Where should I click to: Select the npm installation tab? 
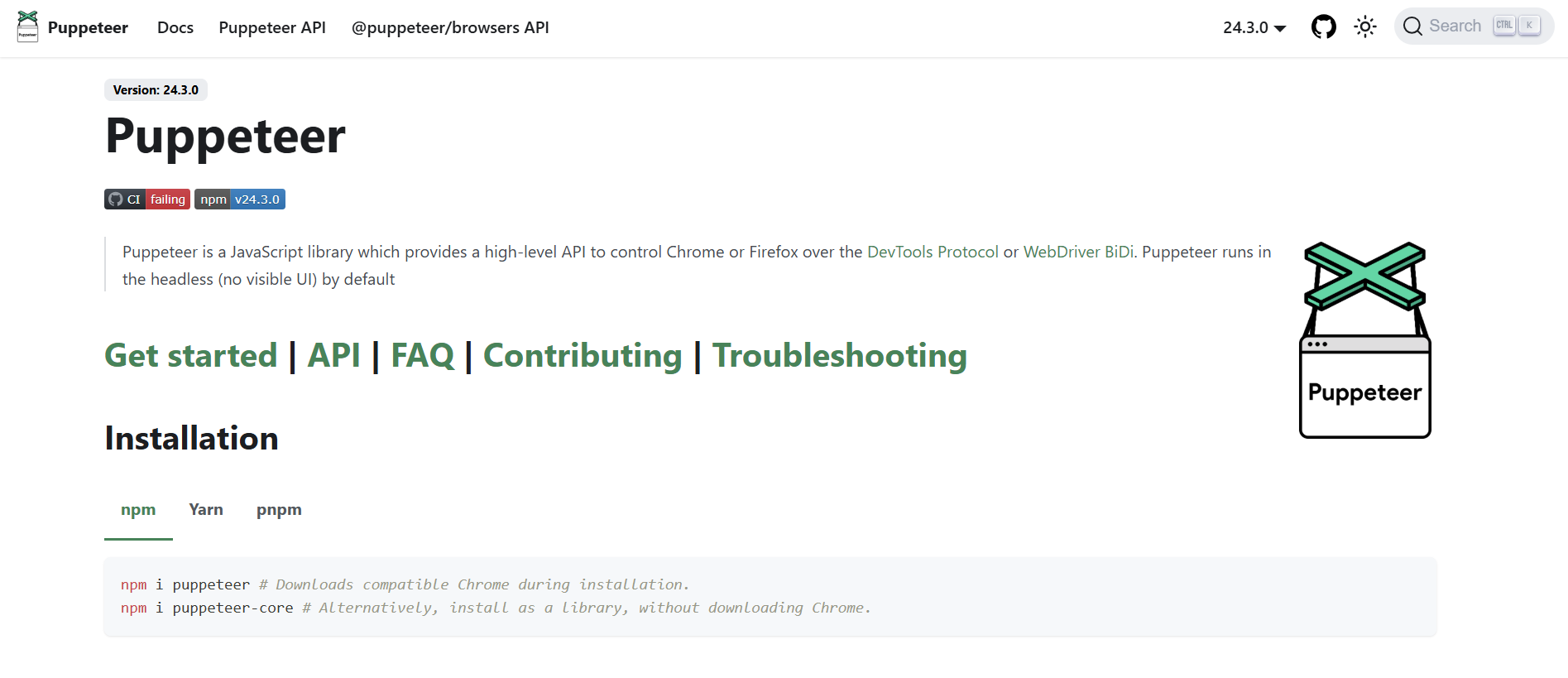[x=138, y=510]
